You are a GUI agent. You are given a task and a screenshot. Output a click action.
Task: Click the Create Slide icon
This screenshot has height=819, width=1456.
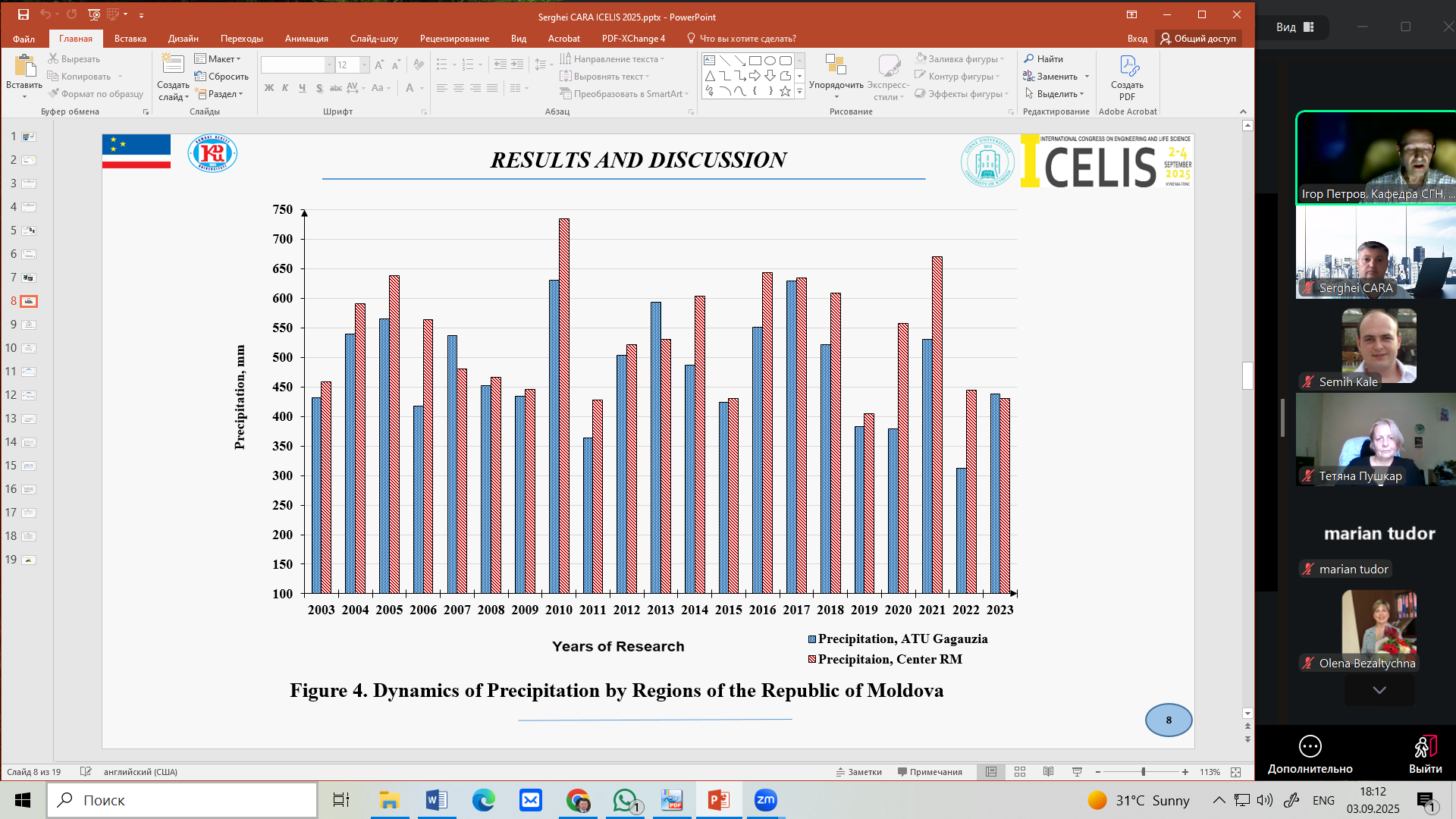(x=173, y=65)
